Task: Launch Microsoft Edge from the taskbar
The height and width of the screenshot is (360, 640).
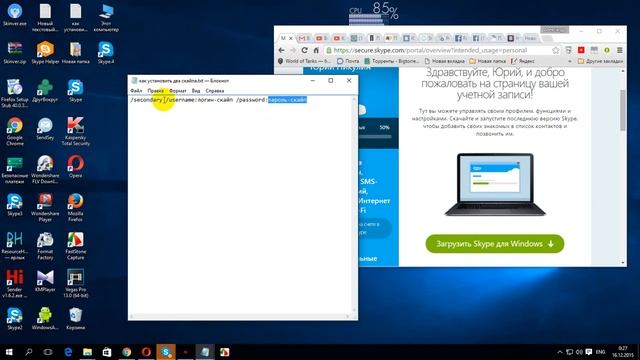Action: pos(68,352)
